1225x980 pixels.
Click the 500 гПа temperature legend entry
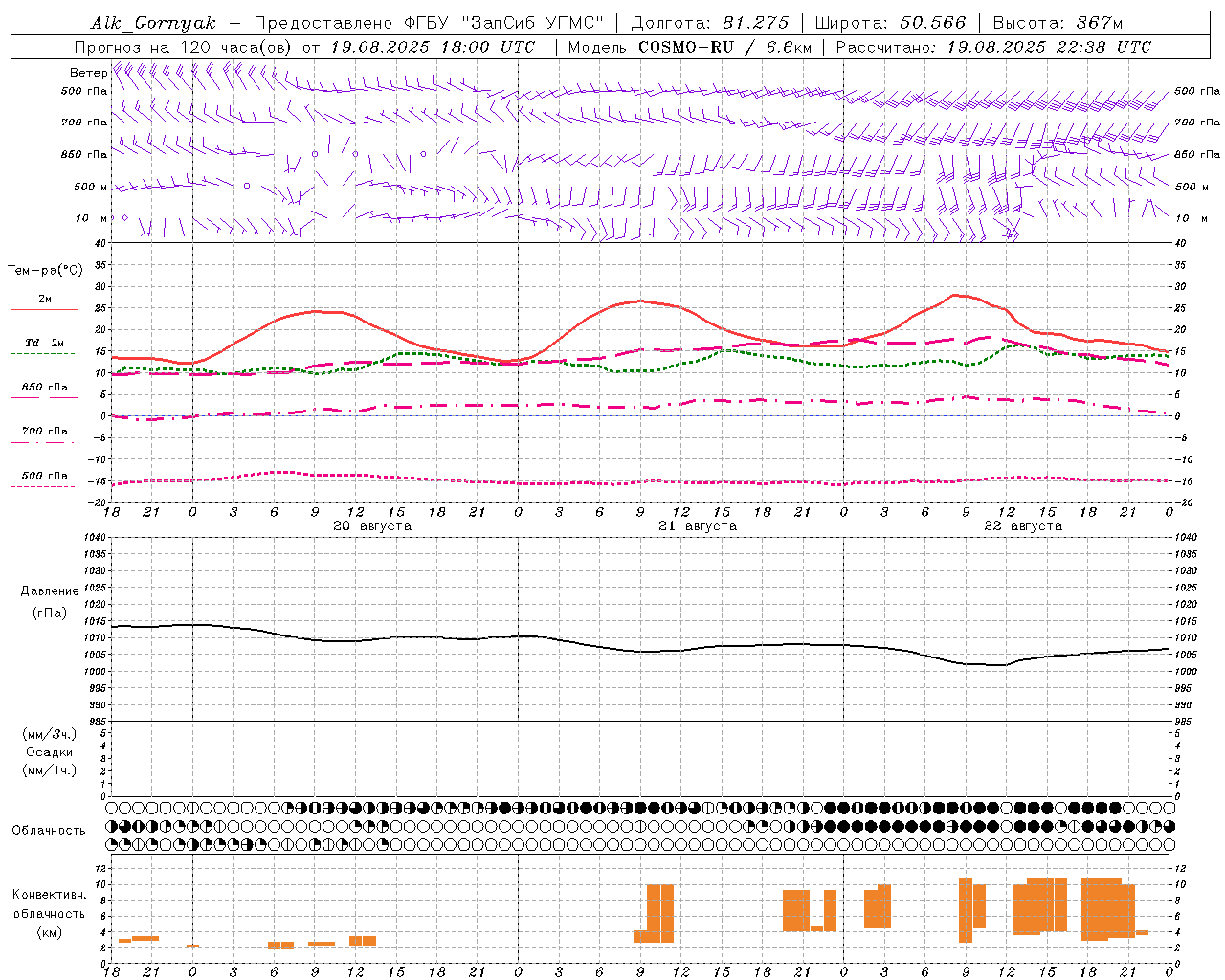point(44,476)
